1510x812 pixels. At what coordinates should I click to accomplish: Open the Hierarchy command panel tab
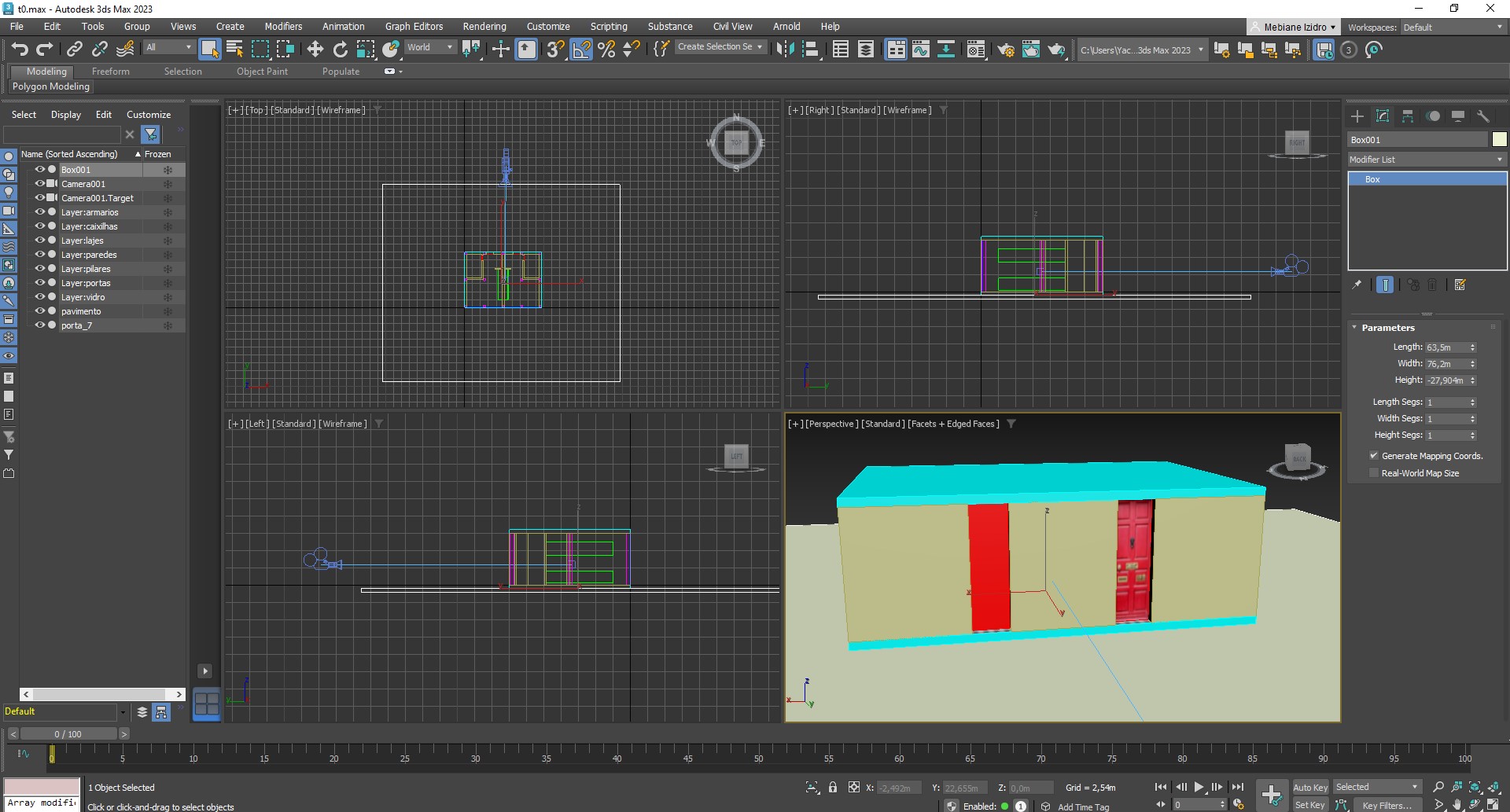click(x=1408, y=116)
